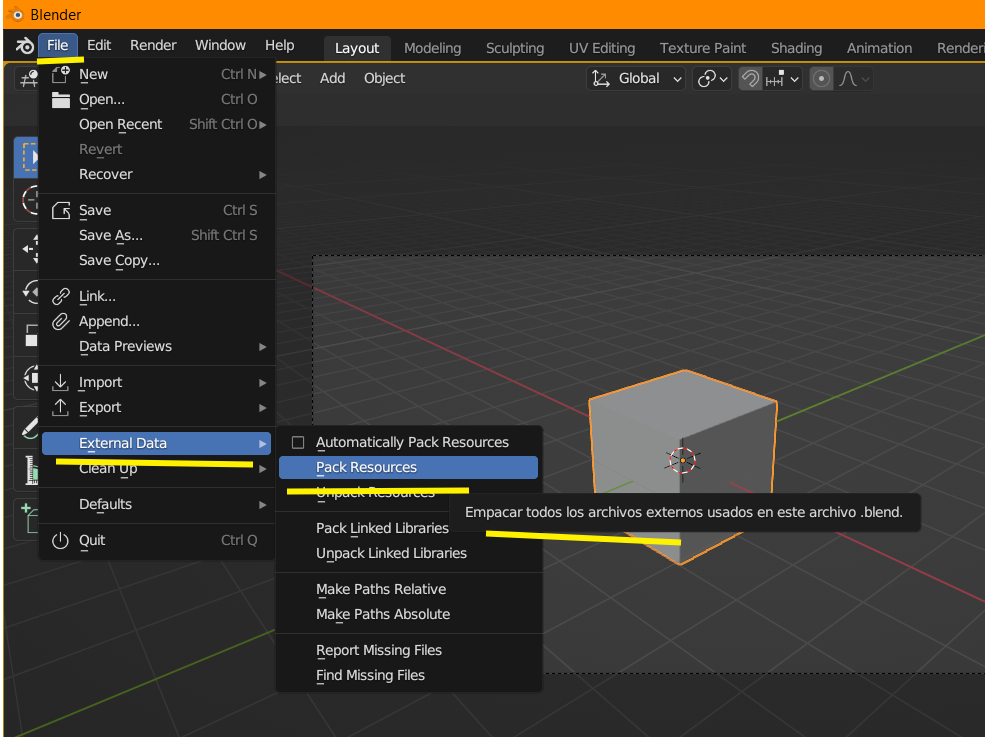Image resolution: width=985 pixels, height=737 pixels.
Task: Click the Save file icon
Action: (x=60, y=210)
